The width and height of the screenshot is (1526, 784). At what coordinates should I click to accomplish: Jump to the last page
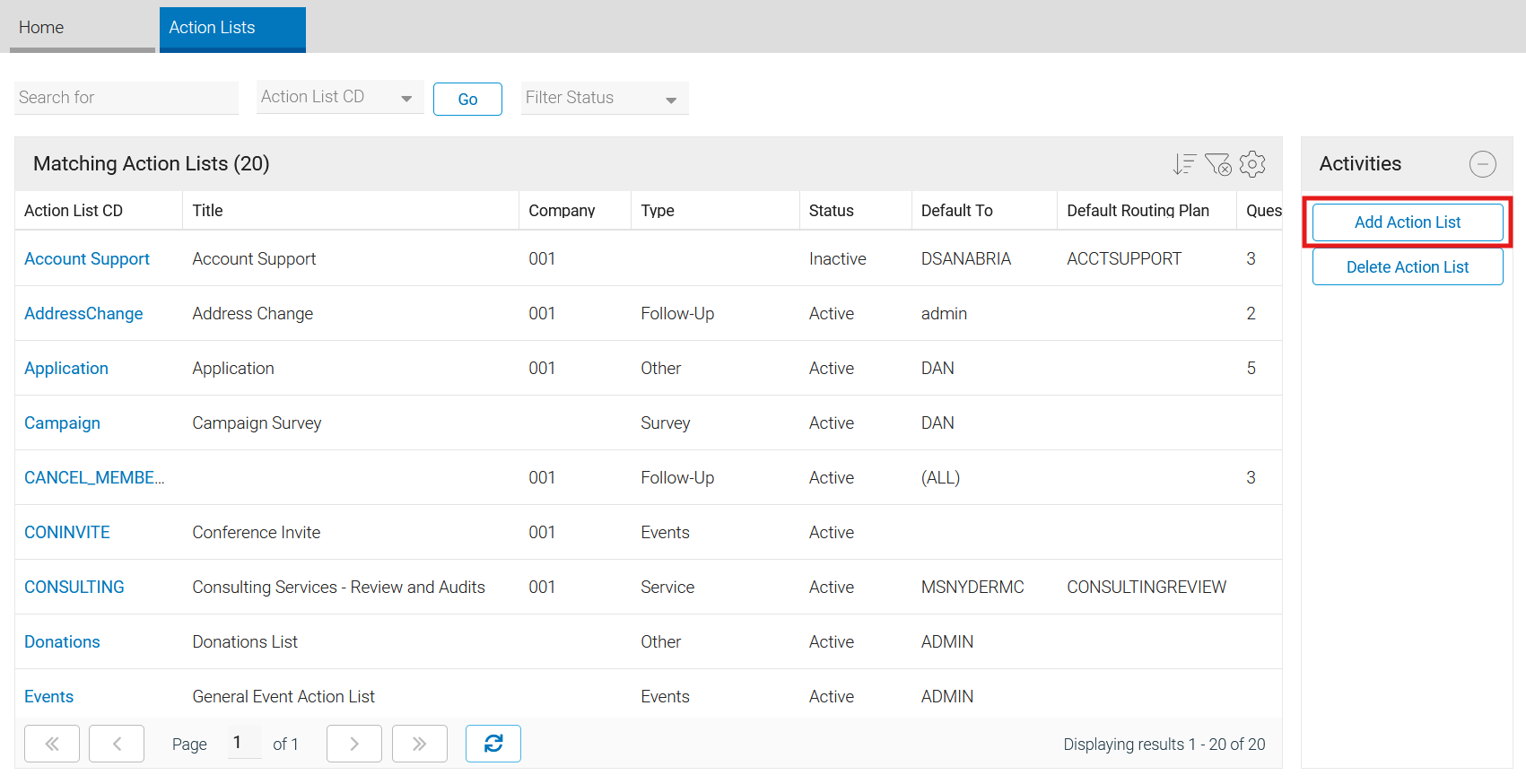coord(420,744)
